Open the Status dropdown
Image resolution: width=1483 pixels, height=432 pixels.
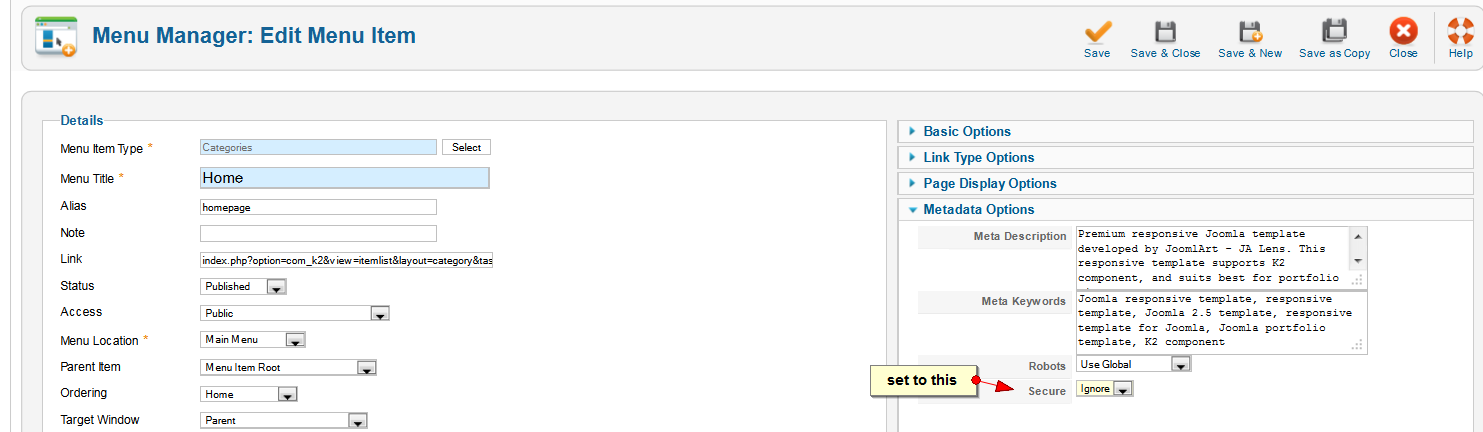click(244, 286)
